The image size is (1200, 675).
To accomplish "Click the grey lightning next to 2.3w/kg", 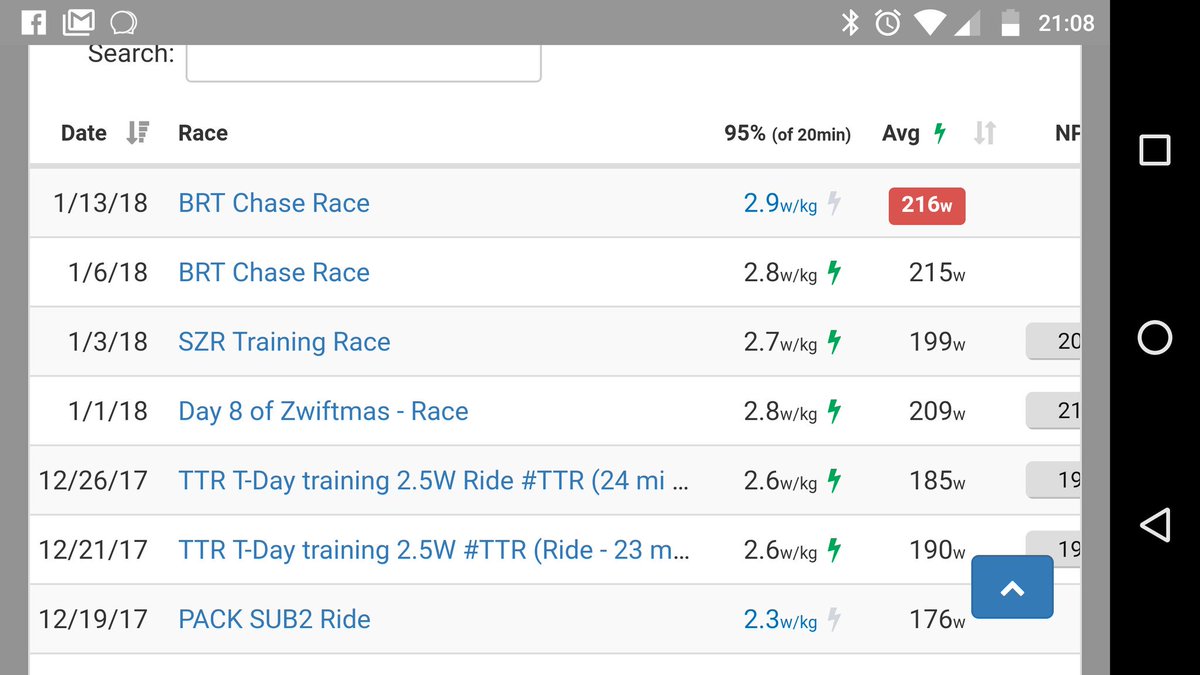I will tap(833, 618).
